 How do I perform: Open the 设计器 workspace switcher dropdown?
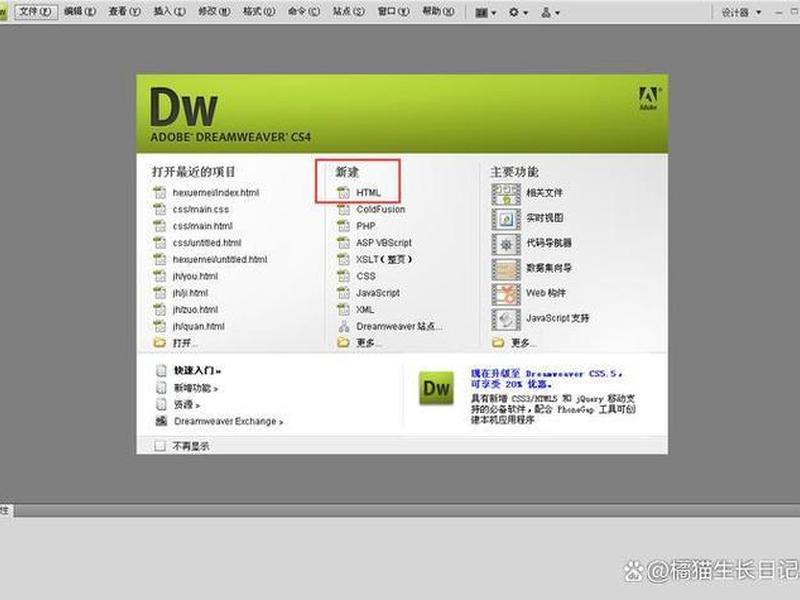tap(741, 13)
